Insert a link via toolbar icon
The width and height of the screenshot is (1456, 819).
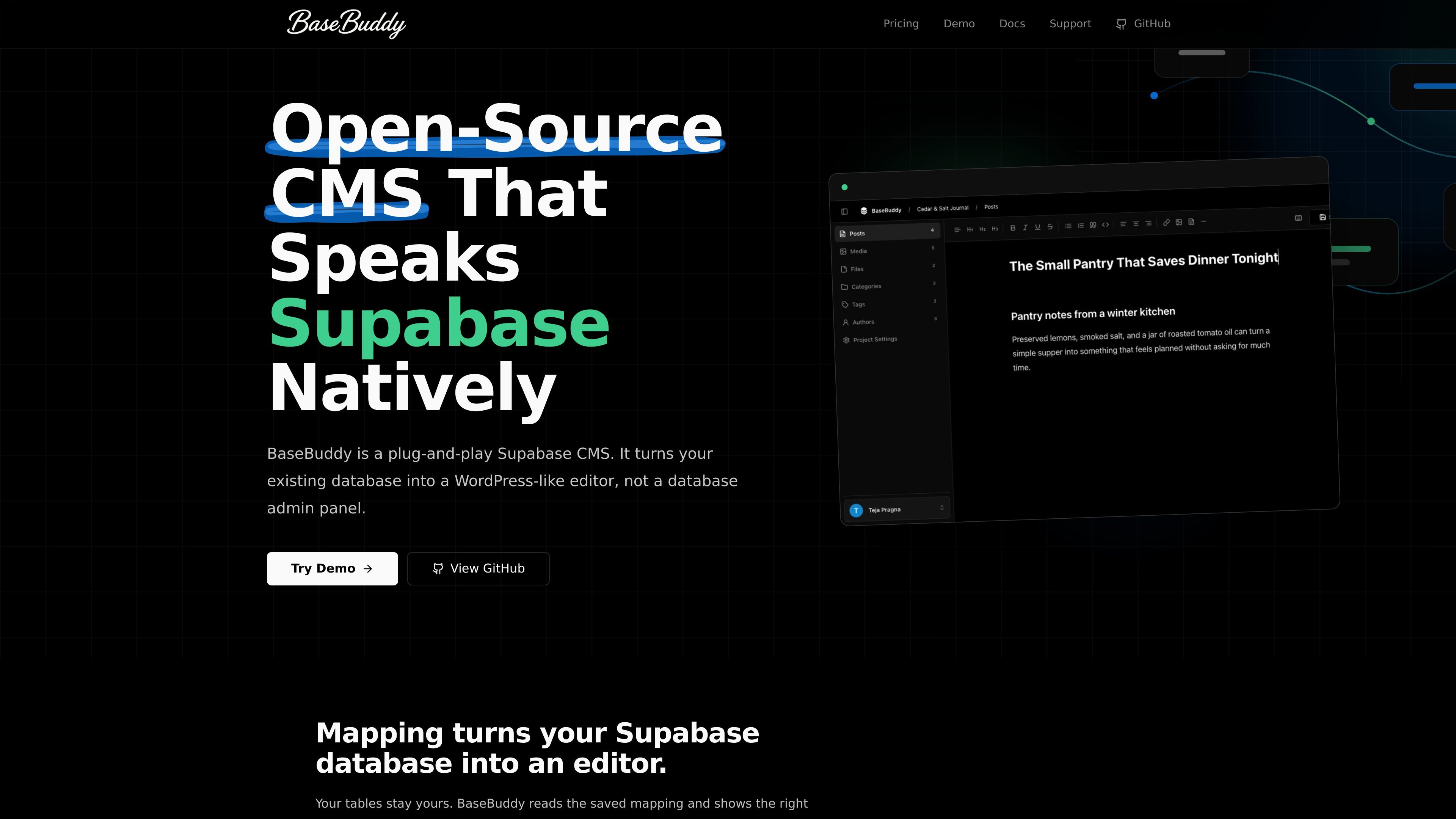(x=1166, y=223)
